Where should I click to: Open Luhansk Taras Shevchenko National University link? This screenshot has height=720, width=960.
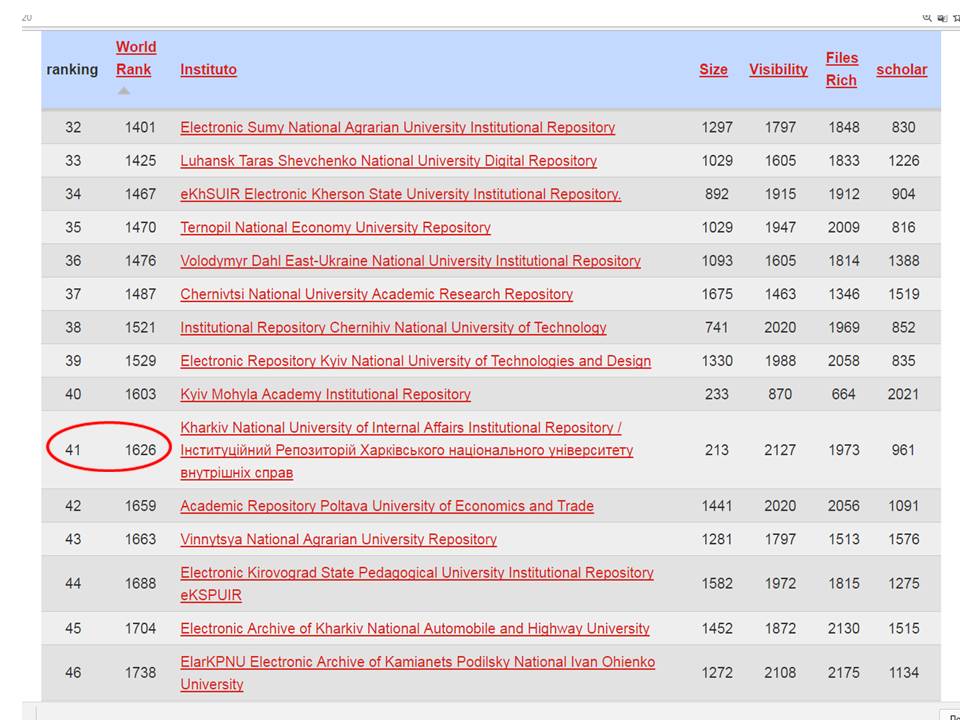click(x=388, y=161)
